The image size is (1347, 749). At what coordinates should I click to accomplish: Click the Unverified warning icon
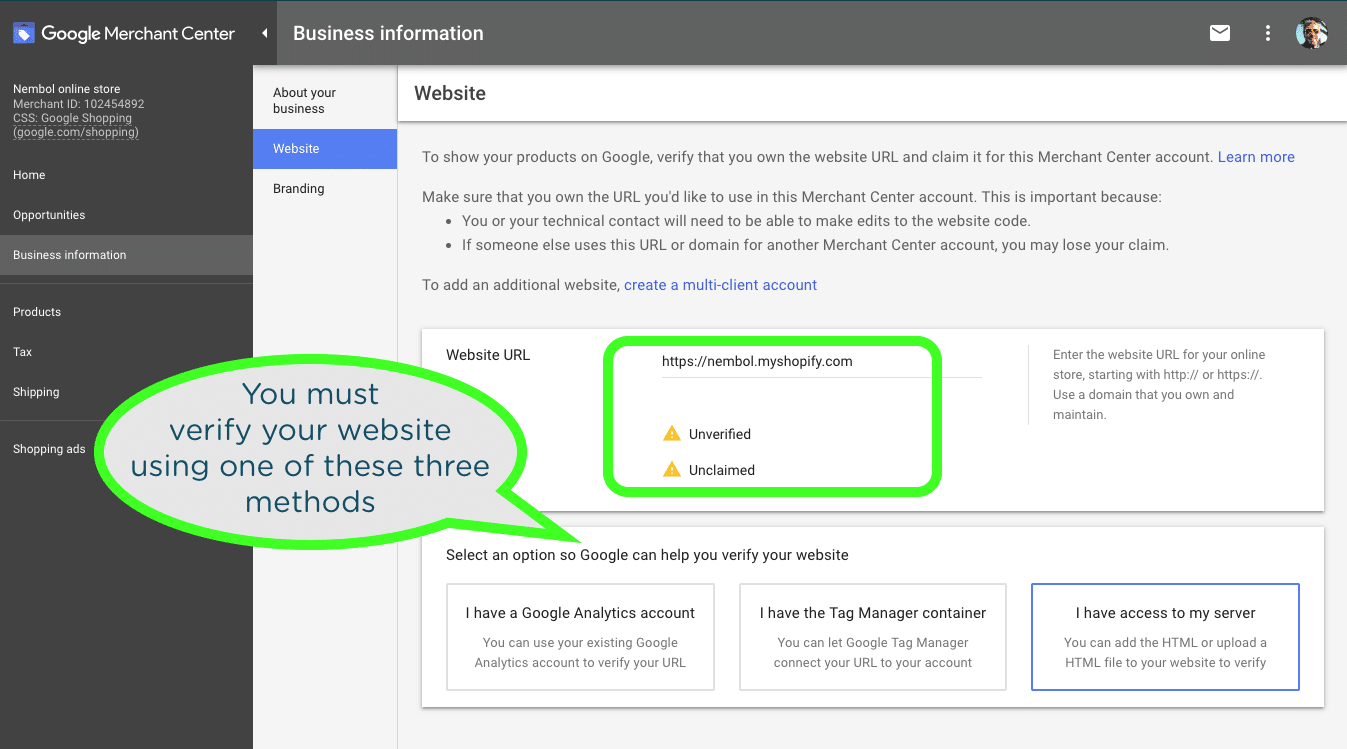[672, 434]
